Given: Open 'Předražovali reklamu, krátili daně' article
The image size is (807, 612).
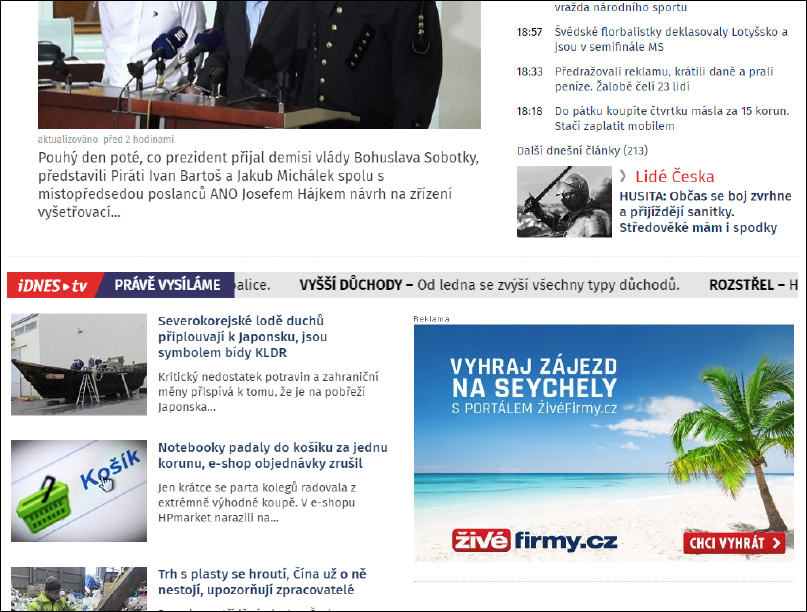Looking at the screenshot, I should tap(664, 79).
